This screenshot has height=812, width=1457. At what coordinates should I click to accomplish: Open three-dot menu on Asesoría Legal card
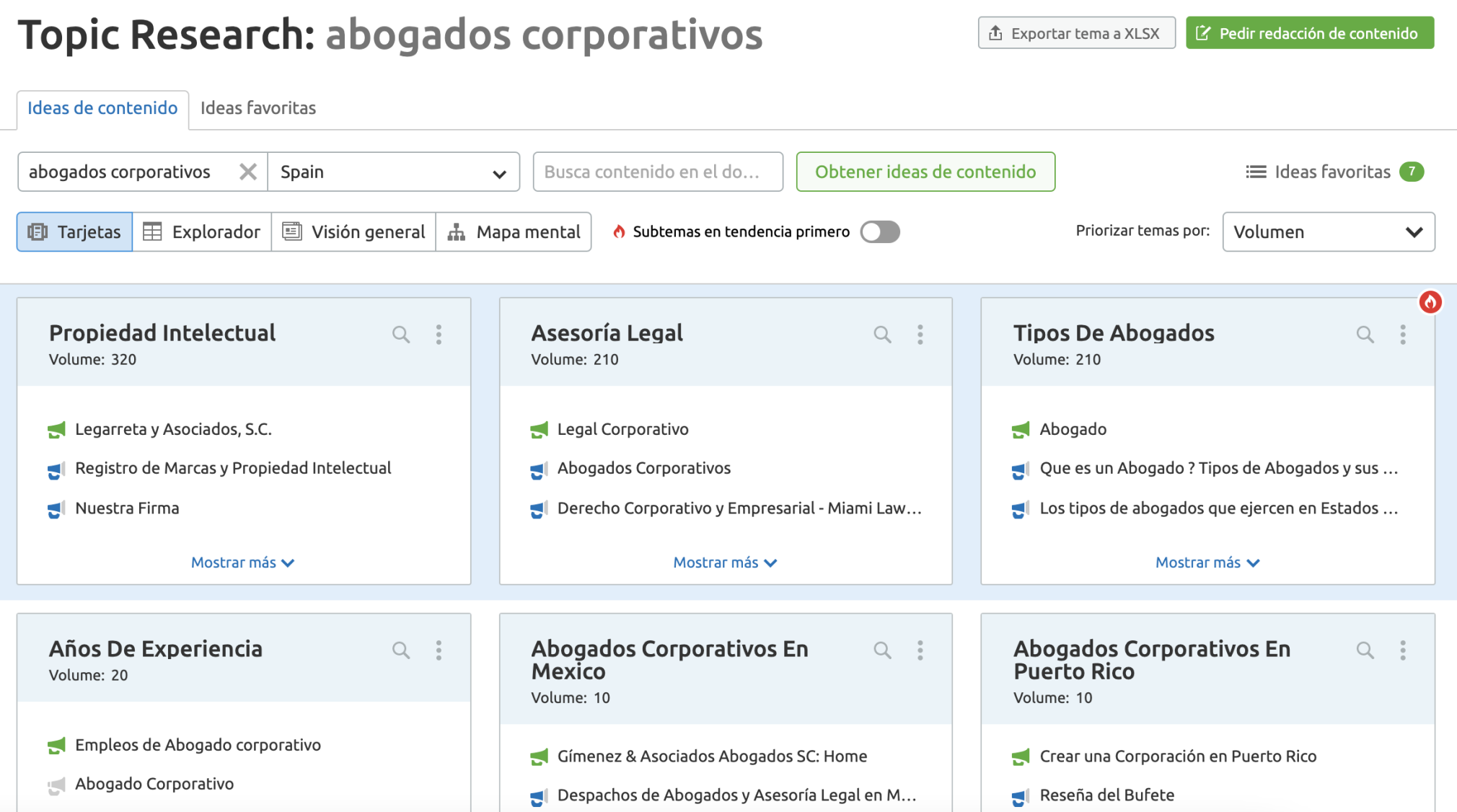[x=920, y=335]
